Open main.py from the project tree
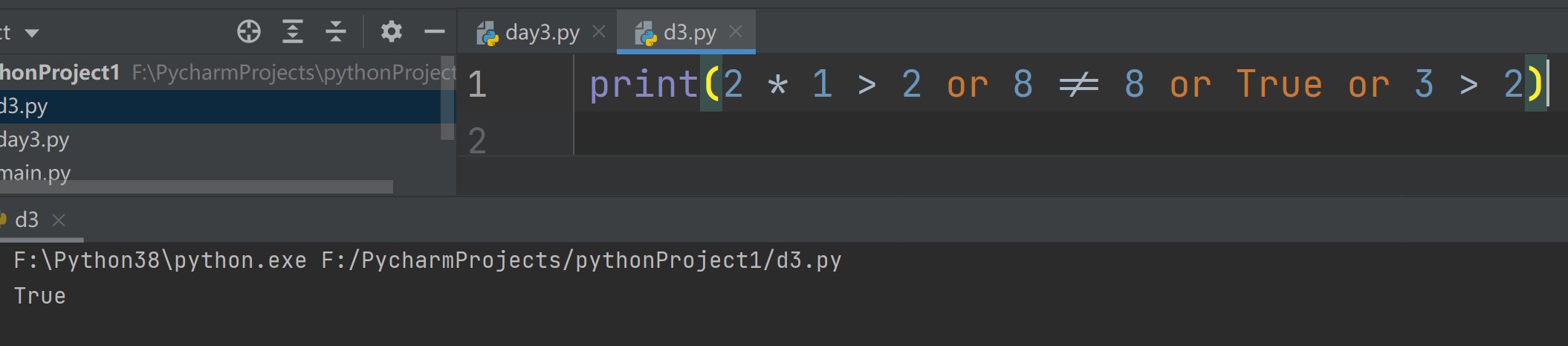The image size is (1568, 346). pos(35,173)
